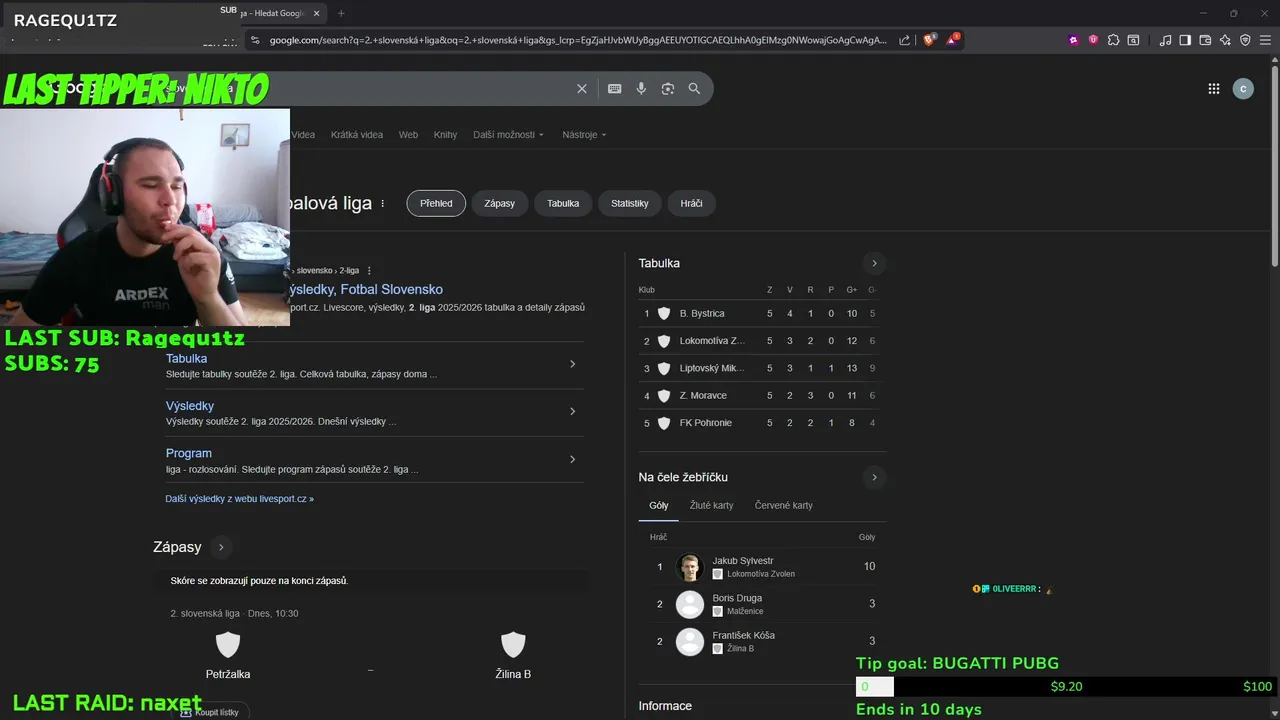Viewport: 1280px width, 720px height.
Task: Click the magnifier search submit icon
Action: tap(694, 88)
